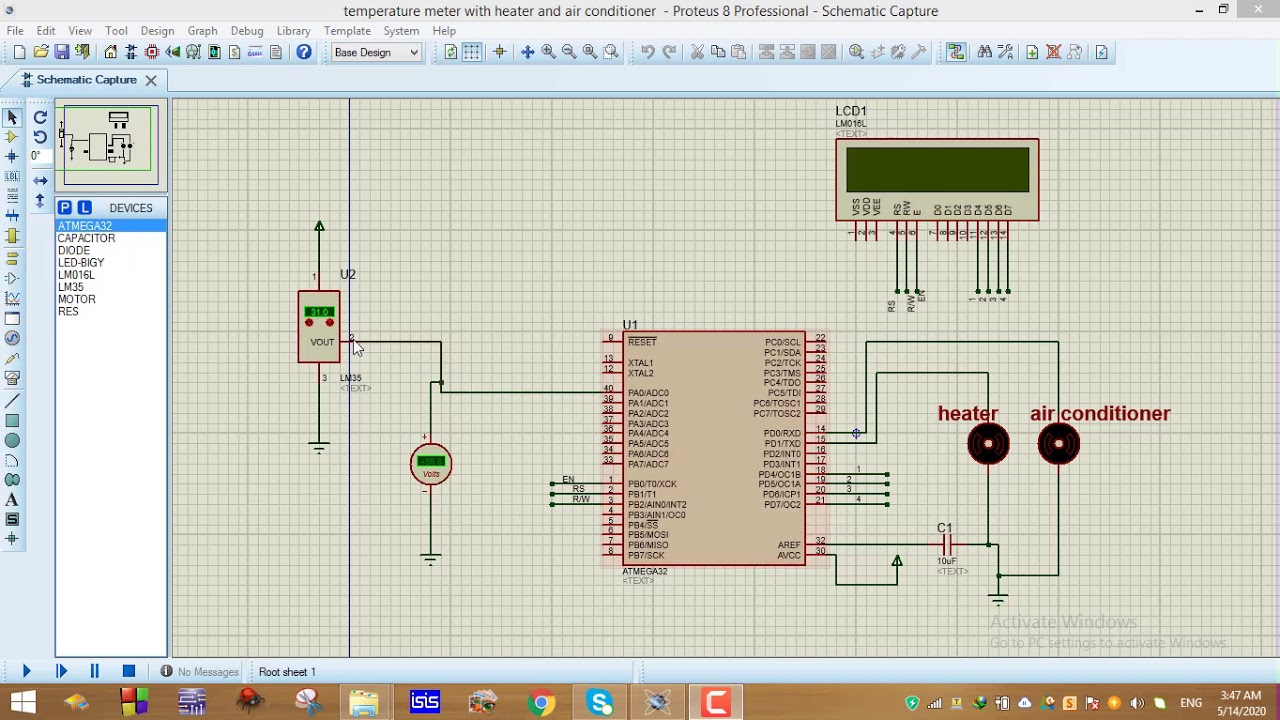Click the blue Help question mark icon
The height and width of the screenshot is (720, 1280).
pos(304,52)
